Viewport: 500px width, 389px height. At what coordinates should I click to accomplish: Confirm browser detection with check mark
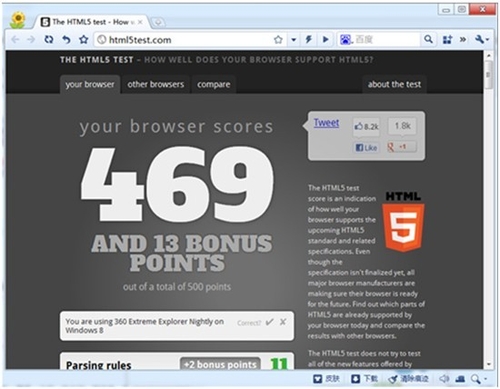[x=270, y=322]
